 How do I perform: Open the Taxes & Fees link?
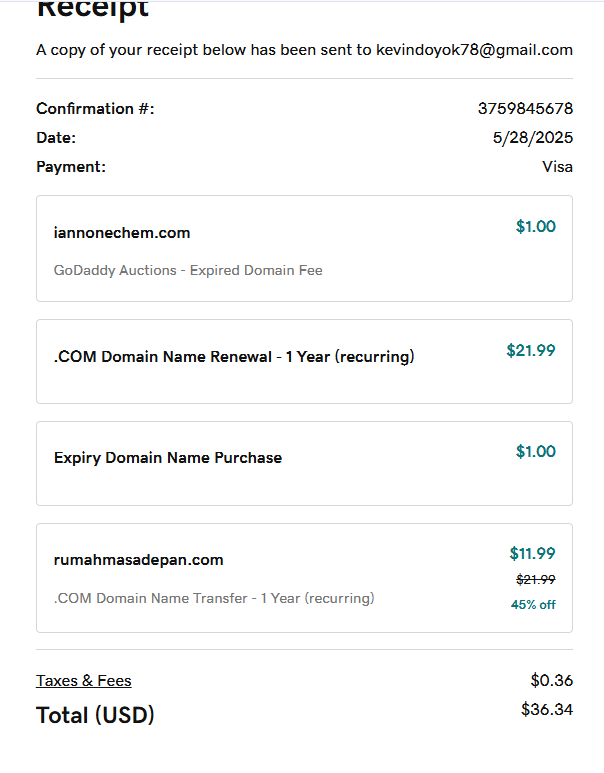tap(84, 681)
